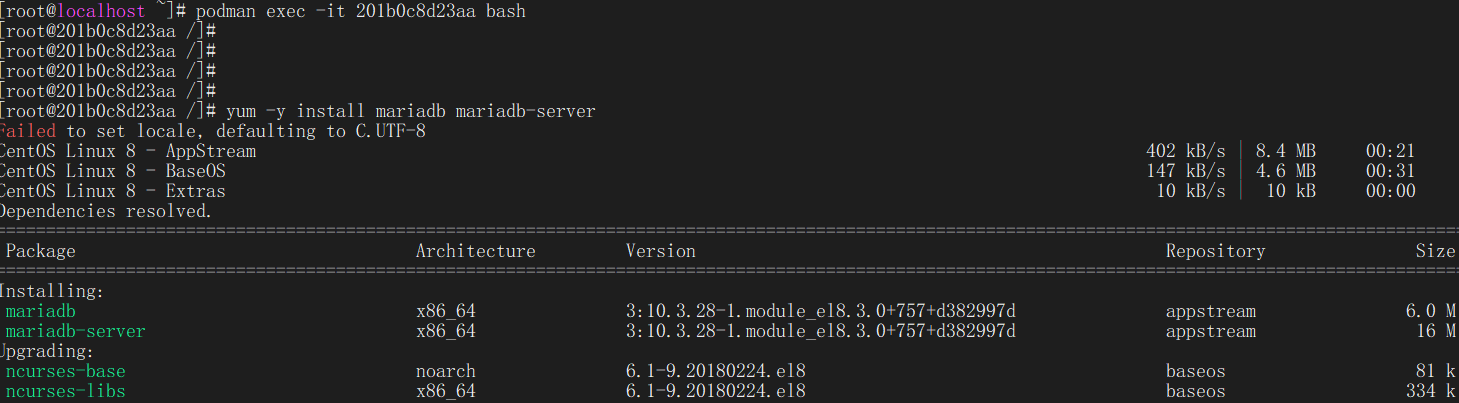
Task: Click the "Upgrading:" section label
Action: (x=47, y=351)
